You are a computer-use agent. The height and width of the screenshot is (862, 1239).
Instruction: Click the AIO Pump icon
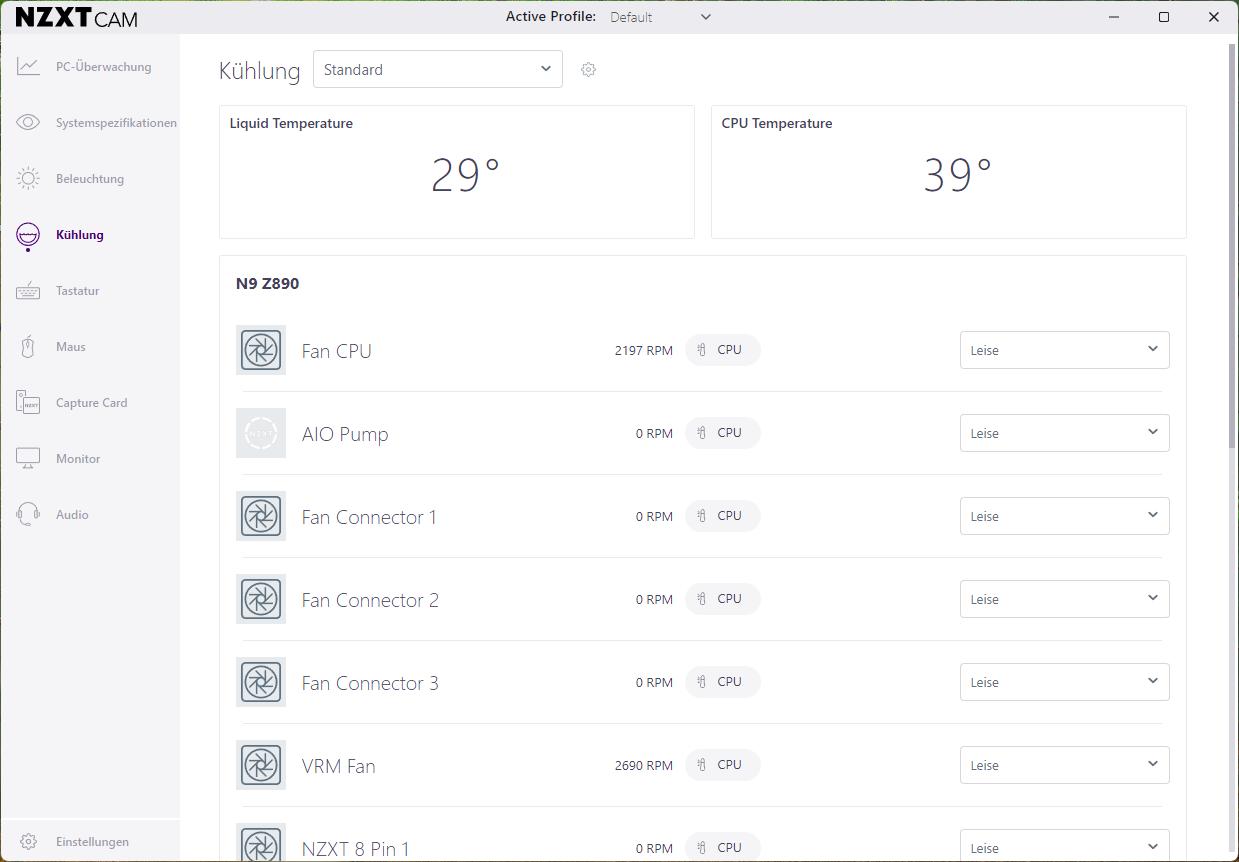[261, 433]
